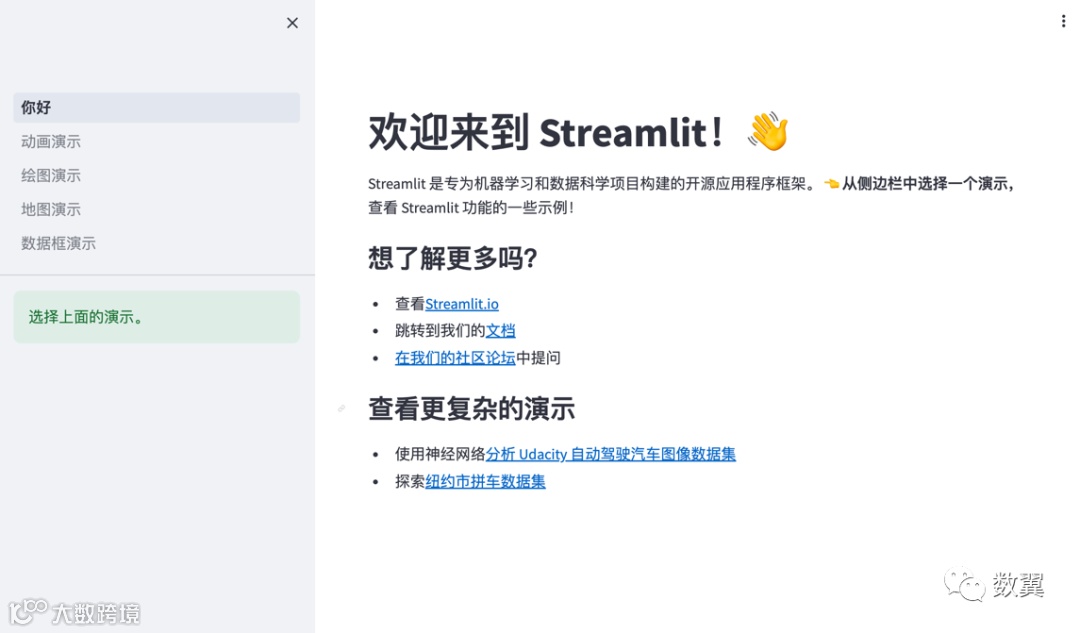Click the anchor link icon beside 查看更复杂的演示
The image size is (1080, 633).
pyautogui.click(x=341, y=408)
